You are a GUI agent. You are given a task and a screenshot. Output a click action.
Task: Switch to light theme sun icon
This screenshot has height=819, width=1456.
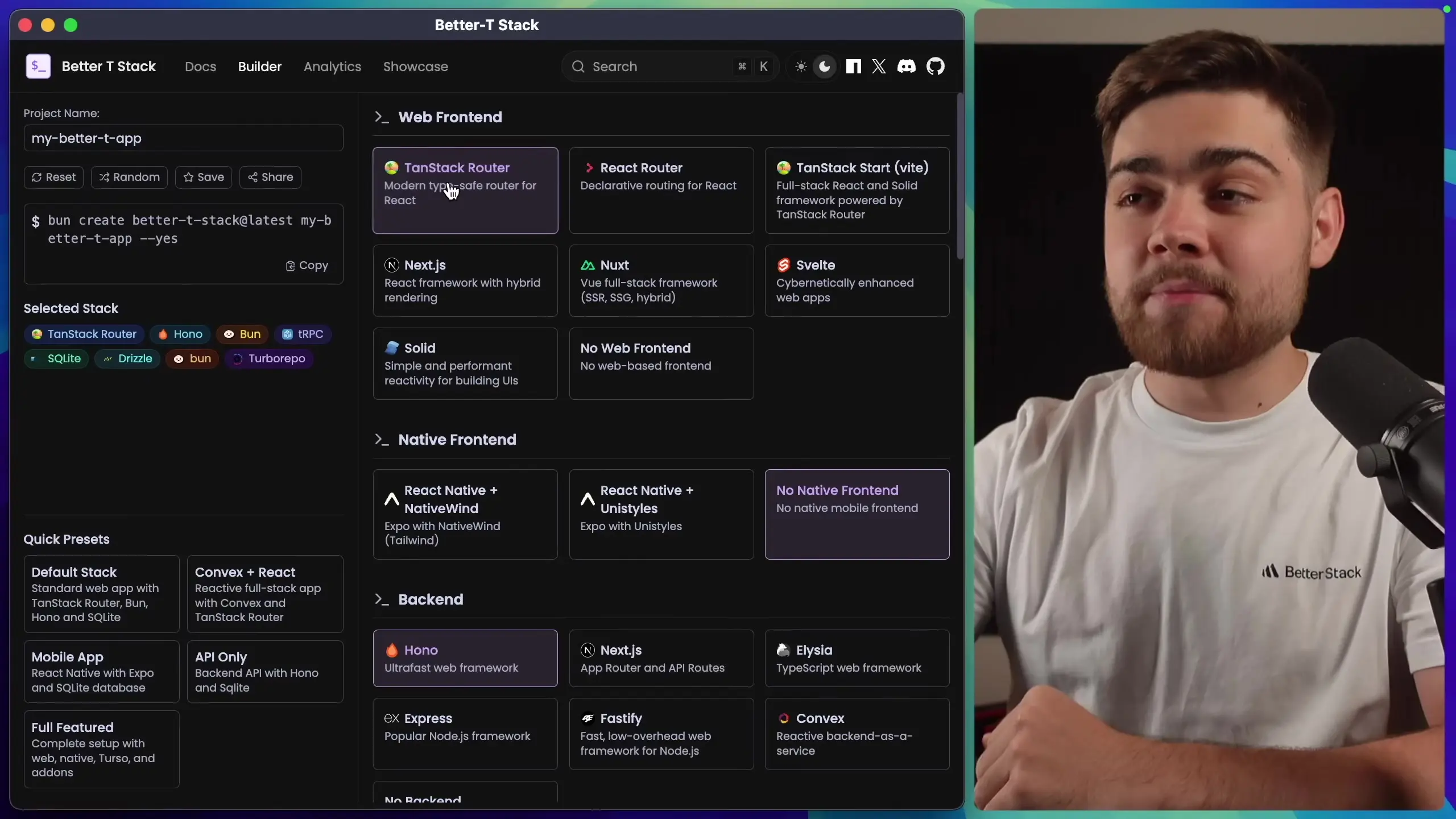(x=801, y=67)
